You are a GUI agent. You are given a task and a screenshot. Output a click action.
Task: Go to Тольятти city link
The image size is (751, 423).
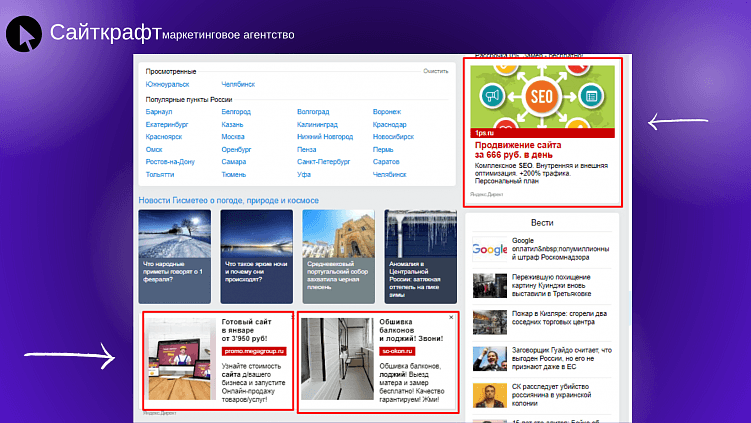160,175
